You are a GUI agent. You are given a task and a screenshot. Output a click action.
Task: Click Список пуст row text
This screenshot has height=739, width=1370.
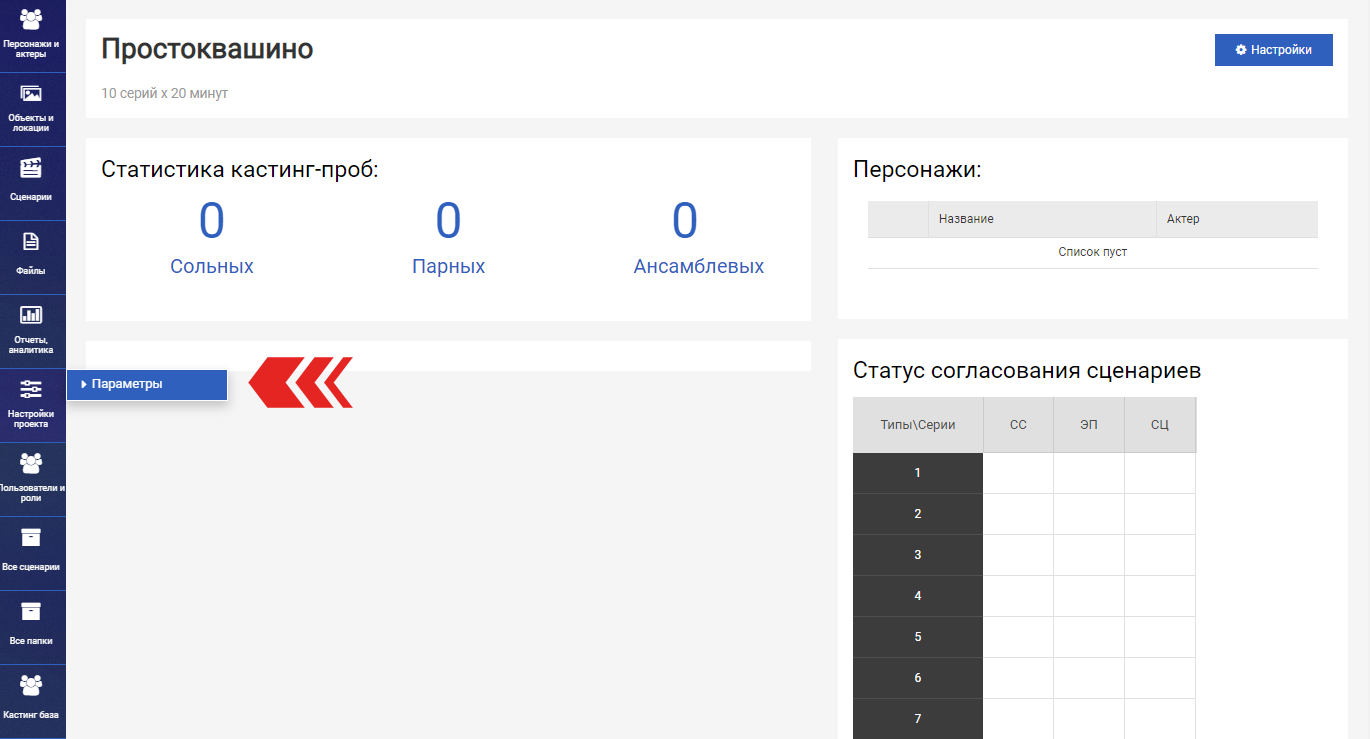tap(1093, 252)
